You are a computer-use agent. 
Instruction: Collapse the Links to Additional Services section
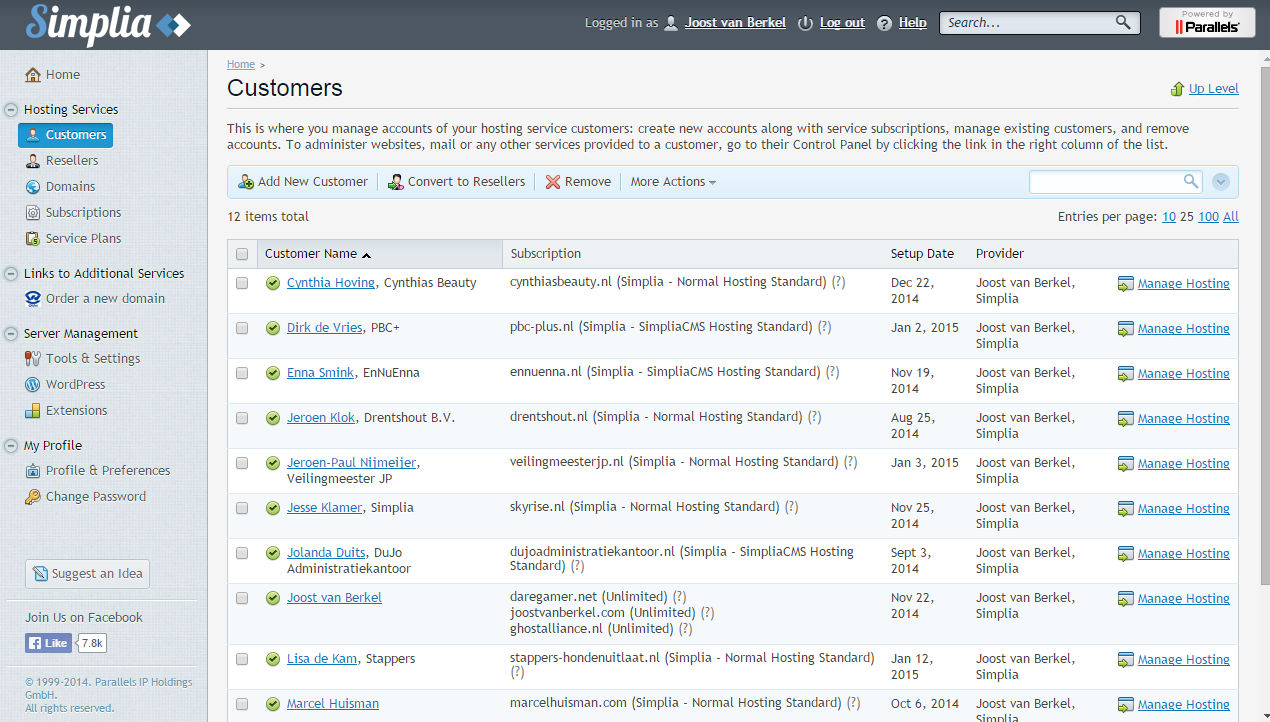(x=11, y=273)
